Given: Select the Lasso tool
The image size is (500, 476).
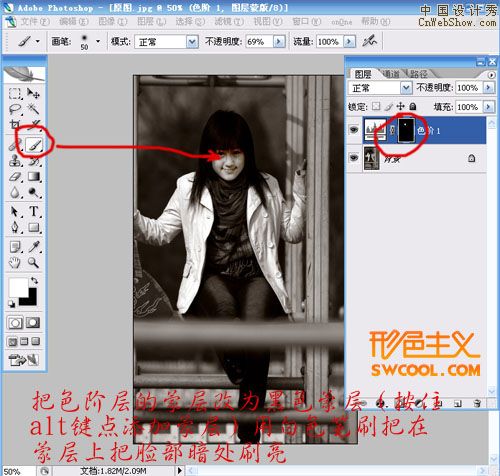Looking at the screenshot, I should pos(15,109).
